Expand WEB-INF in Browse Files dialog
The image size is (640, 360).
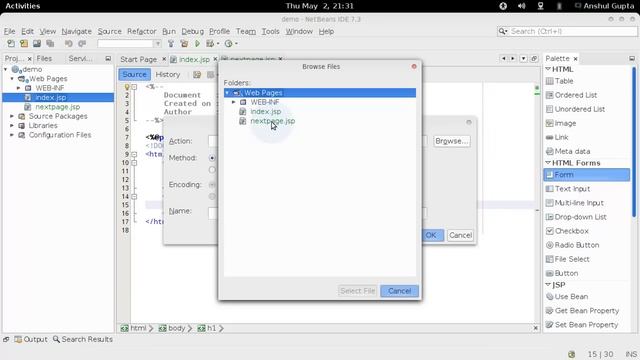point(234,102)
